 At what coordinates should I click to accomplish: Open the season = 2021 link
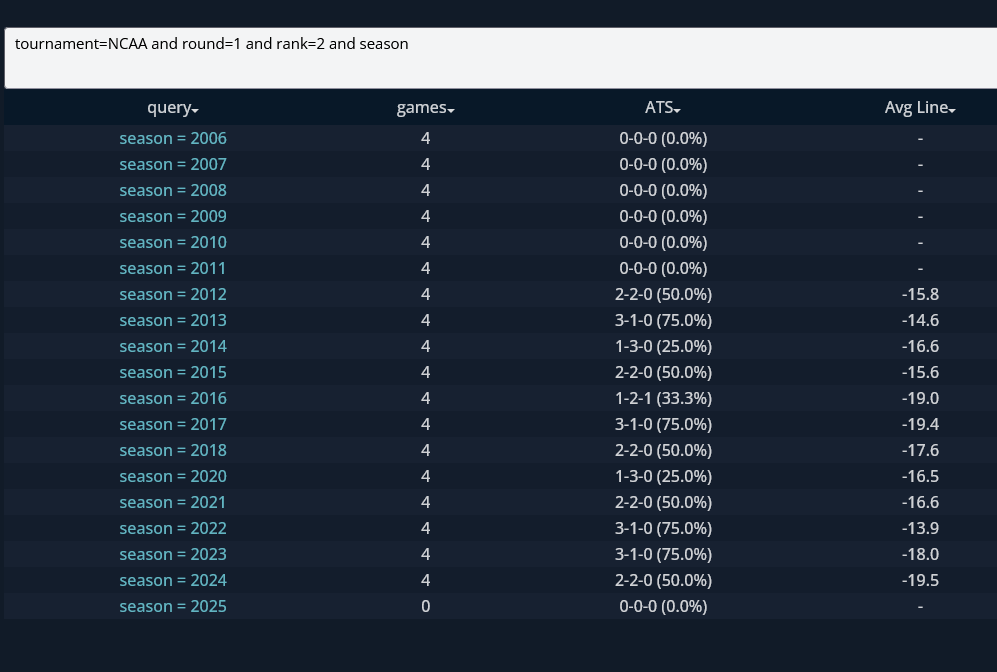point(173,503)
